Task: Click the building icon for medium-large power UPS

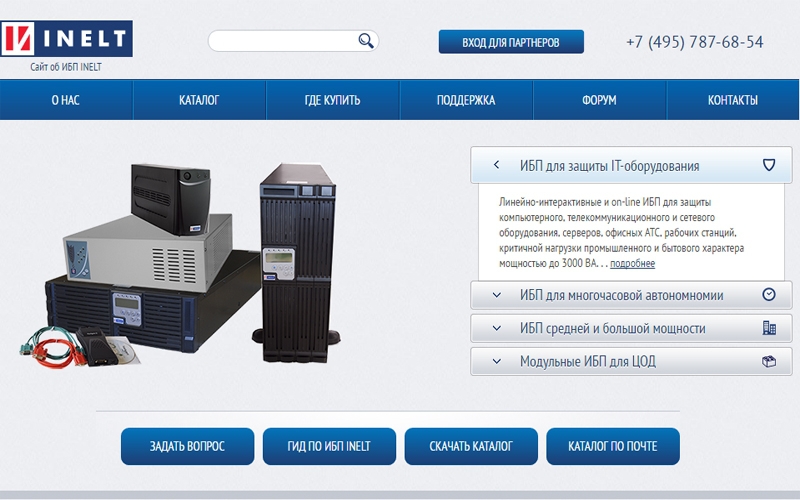Action: coord(768,328)
